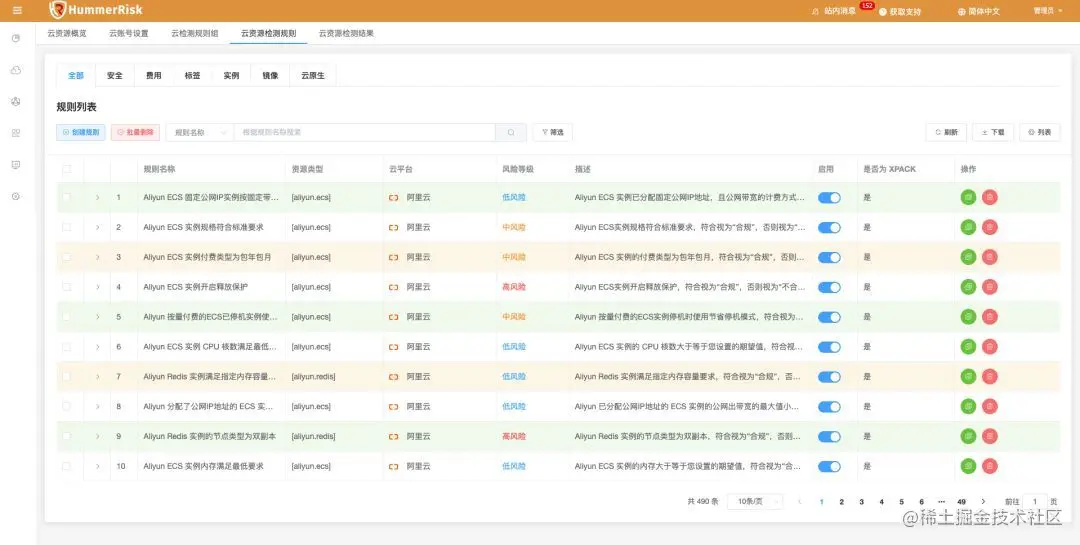The height and width of the screenshot is (545, 1080).
Task: Disable the toggle for rule 6
Action: pyautogui.click(x=829, y=347)
